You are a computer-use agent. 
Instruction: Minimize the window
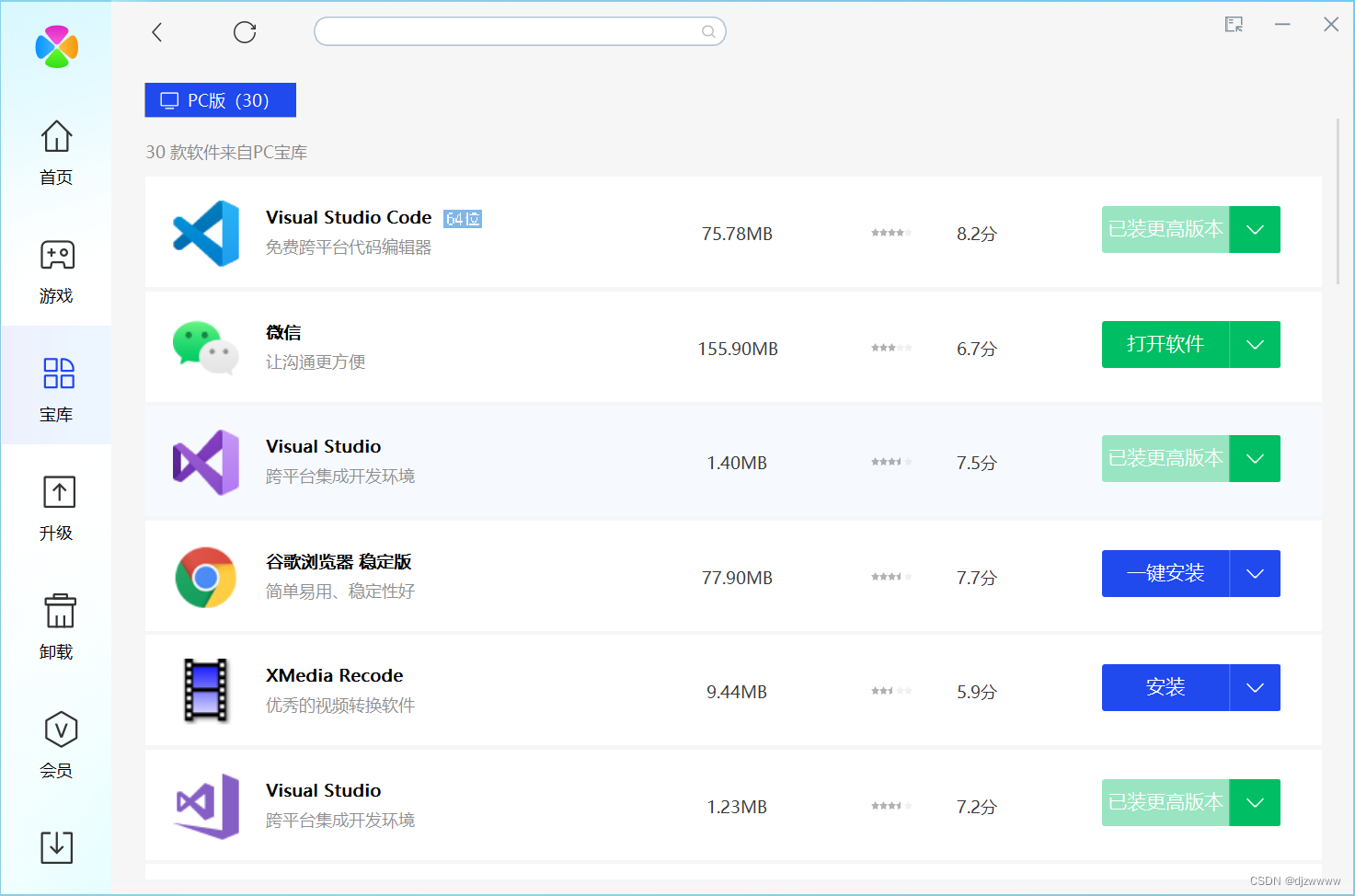(1282, 25)
